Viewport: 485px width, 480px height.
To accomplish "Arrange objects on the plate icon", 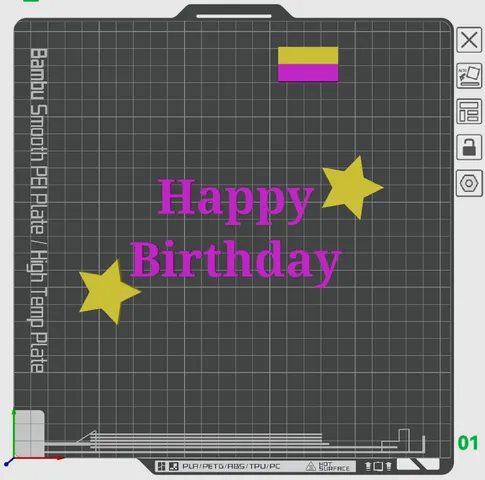I will pyautogui.click(x=469, y=111).
